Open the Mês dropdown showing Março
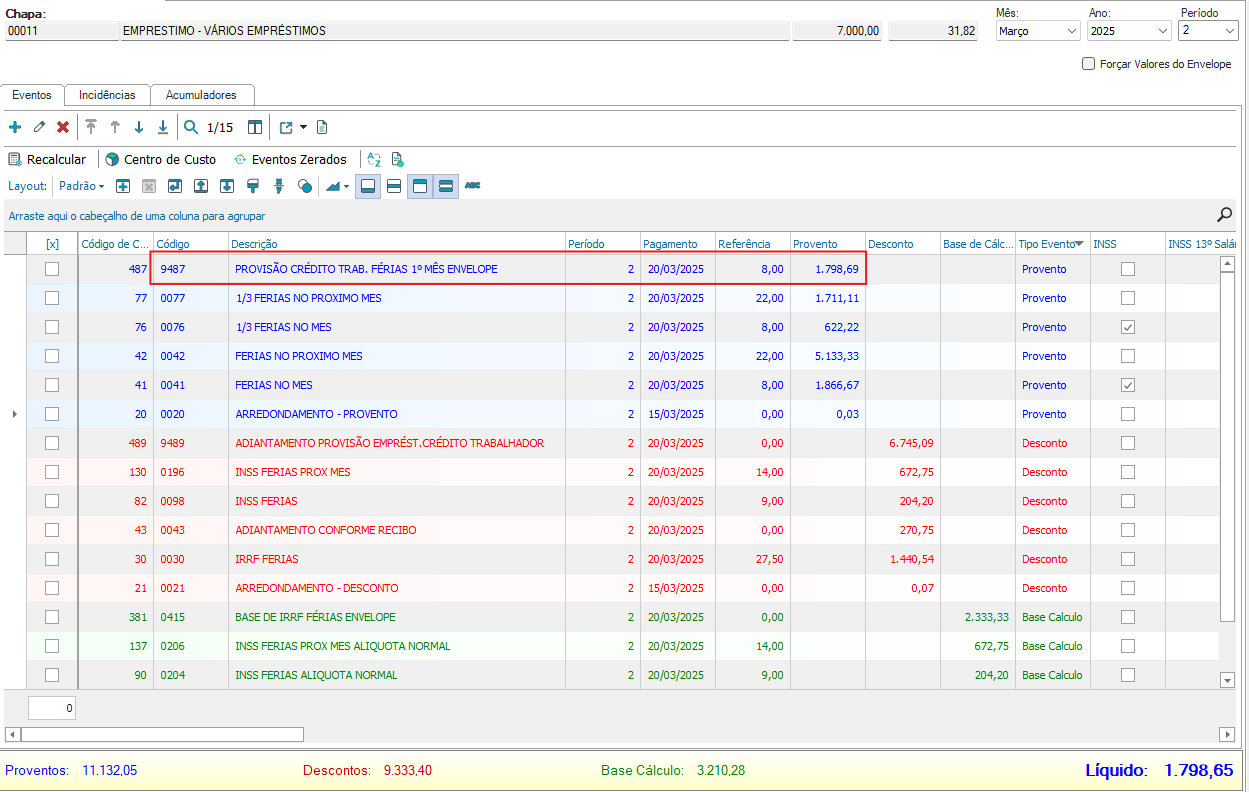Viewport: 1249px width, 792px height. click(x=1037, y=31)
